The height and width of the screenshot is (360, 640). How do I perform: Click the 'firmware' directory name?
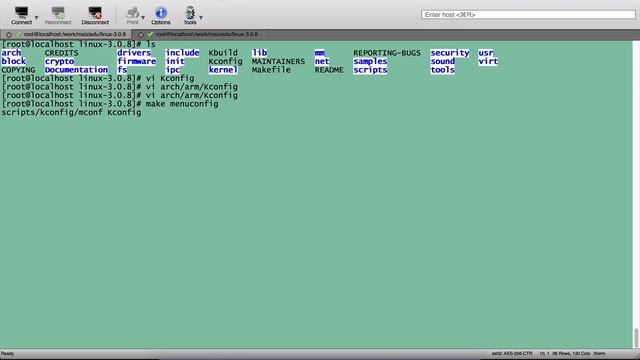[x=137, y=61]
